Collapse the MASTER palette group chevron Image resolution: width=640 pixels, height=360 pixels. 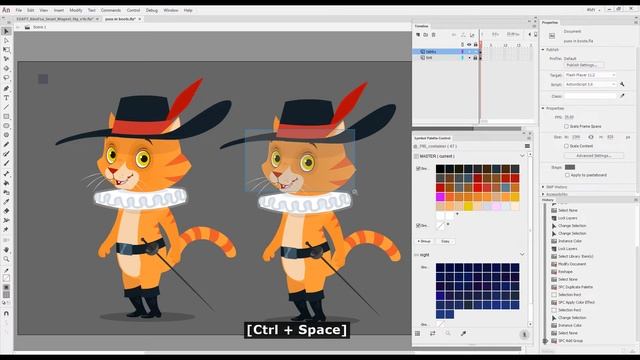click(522, 156)
